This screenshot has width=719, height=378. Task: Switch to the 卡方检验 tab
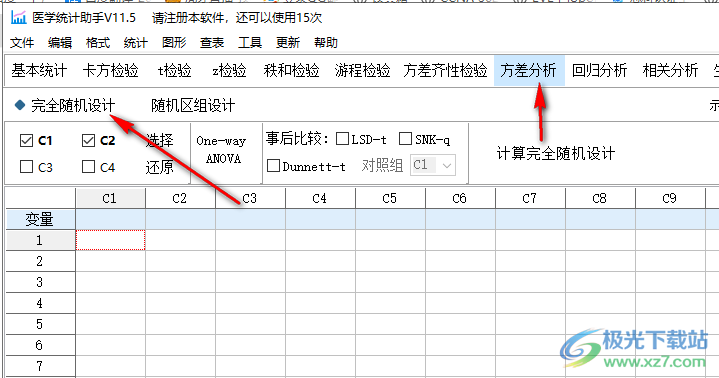[111, 71]
